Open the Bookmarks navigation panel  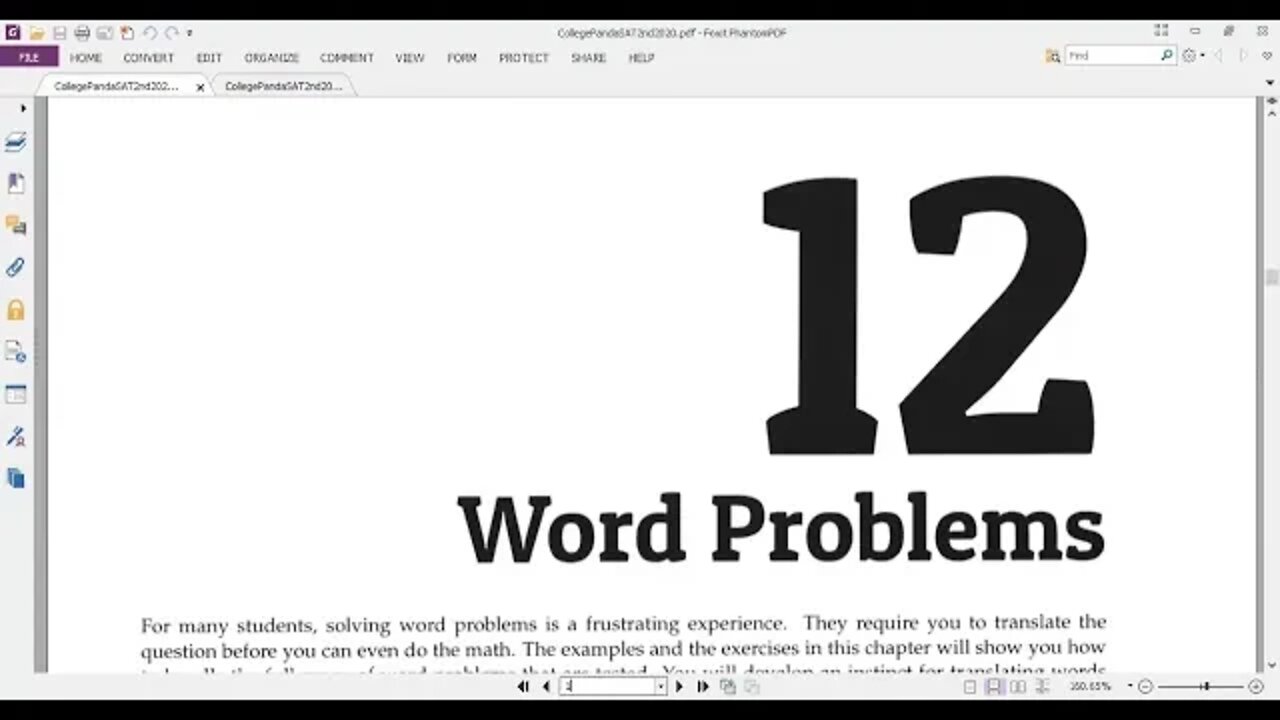[15, 184]
